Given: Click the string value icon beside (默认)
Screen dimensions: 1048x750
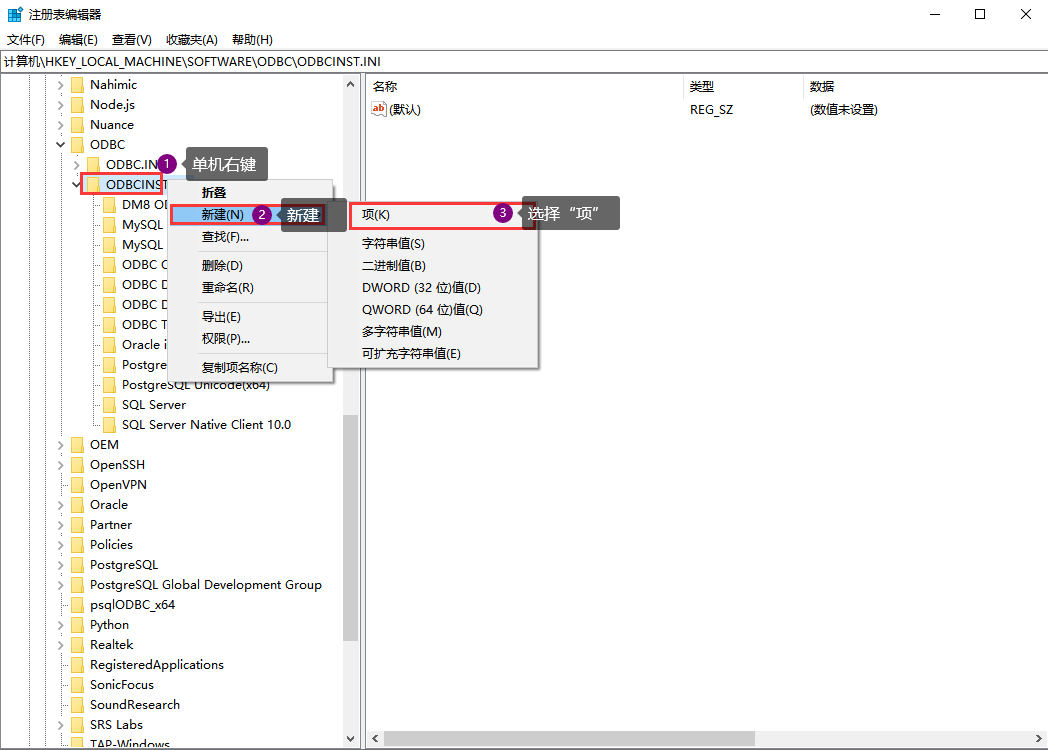Looking at the screenshot, I should point(379,109).
